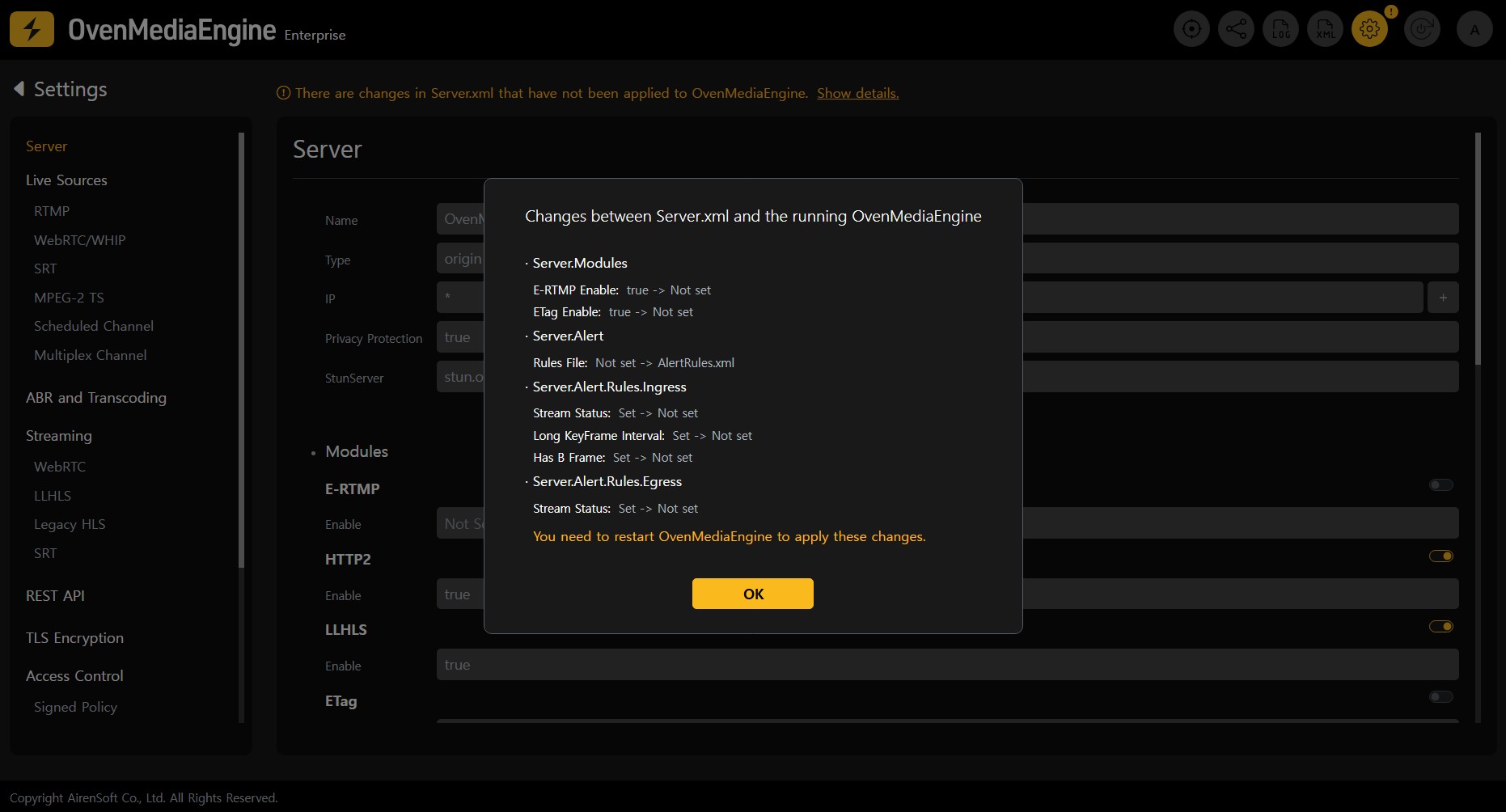This screenshot has height=812, width=1506.
Task: Click the HTTP2 Enable field
Action: click(x=948, y=594)
